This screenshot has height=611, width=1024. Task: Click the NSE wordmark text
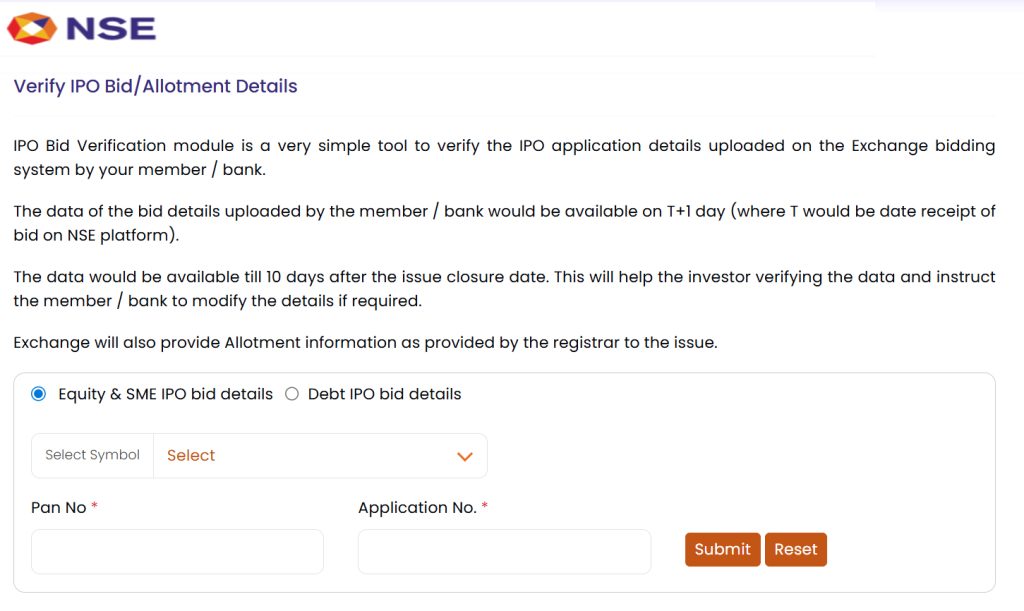tap(110, 28)
